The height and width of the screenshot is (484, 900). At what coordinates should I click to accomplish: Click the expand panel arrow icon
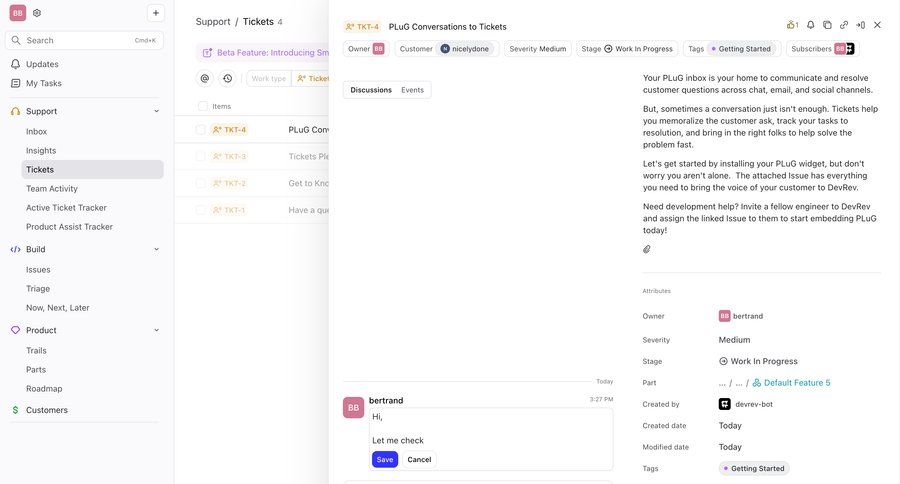[x=860, y=25]
